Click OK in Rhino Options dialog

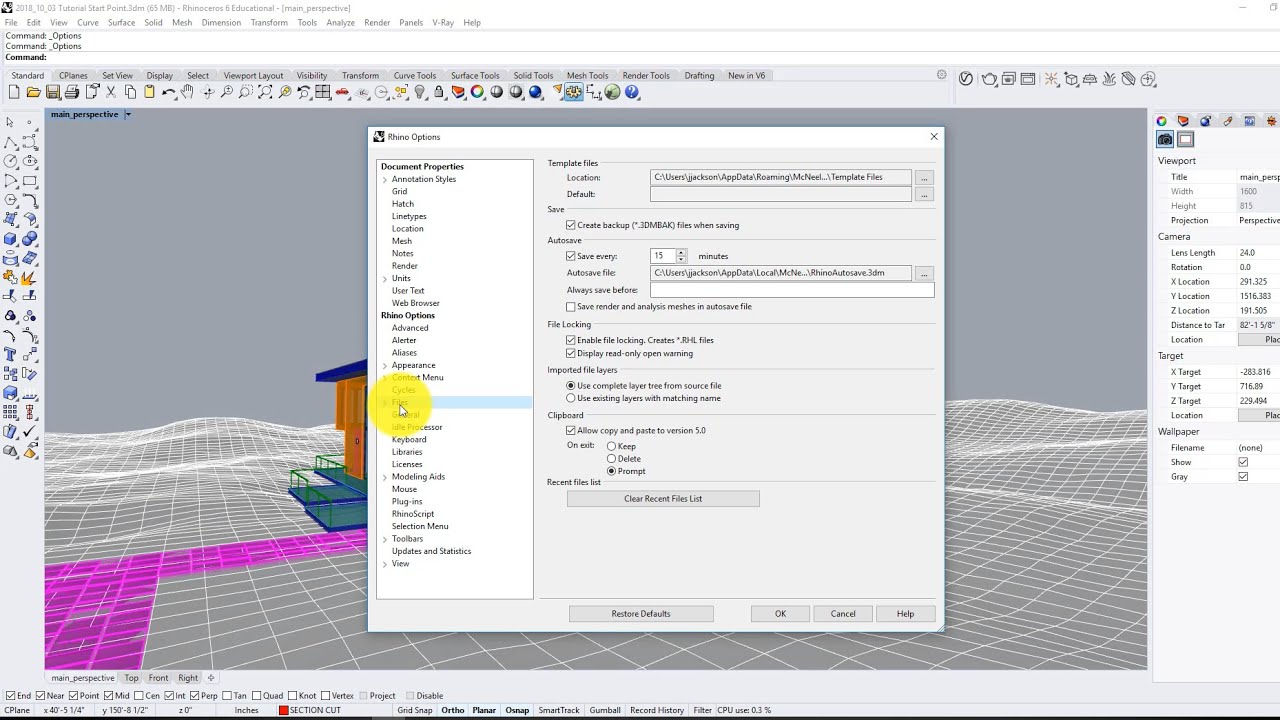click(780, 614)
